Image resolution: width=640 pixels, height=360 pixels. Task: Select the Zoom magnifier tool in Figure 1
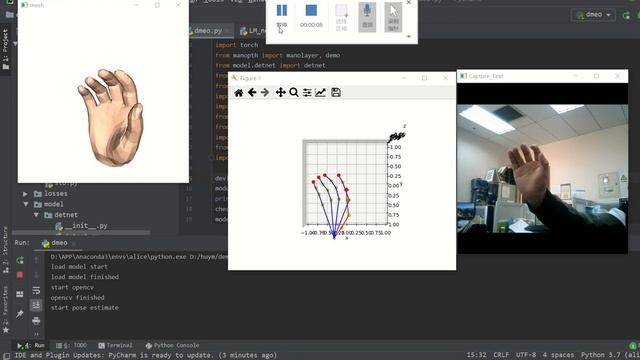[x=293, y=93]
